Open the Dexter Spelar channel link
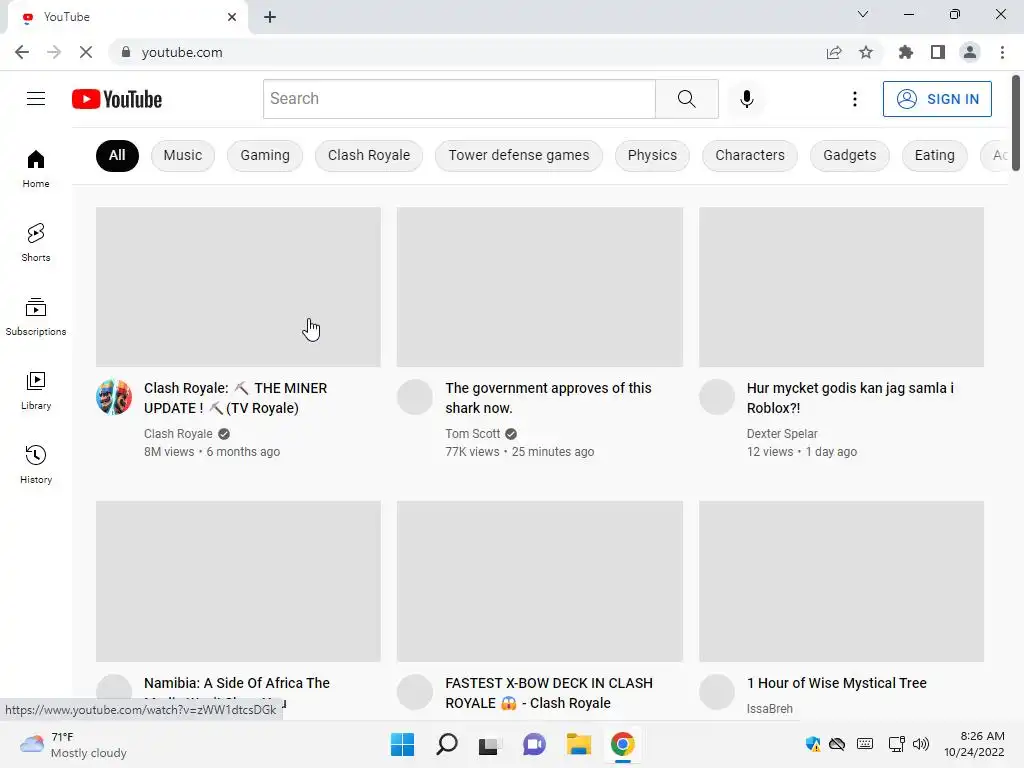1024x768 pixels. click(782, 434)
